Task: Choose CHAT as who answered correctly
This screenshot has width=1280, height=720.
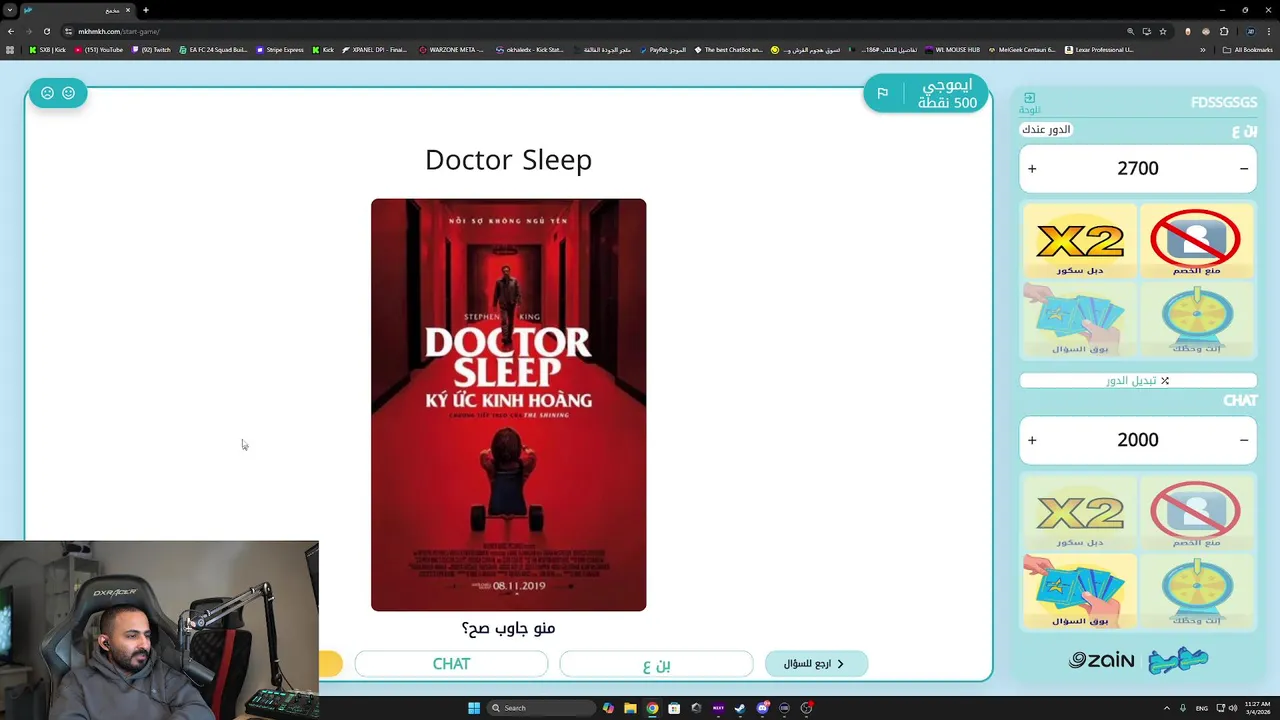Action: 451,664
